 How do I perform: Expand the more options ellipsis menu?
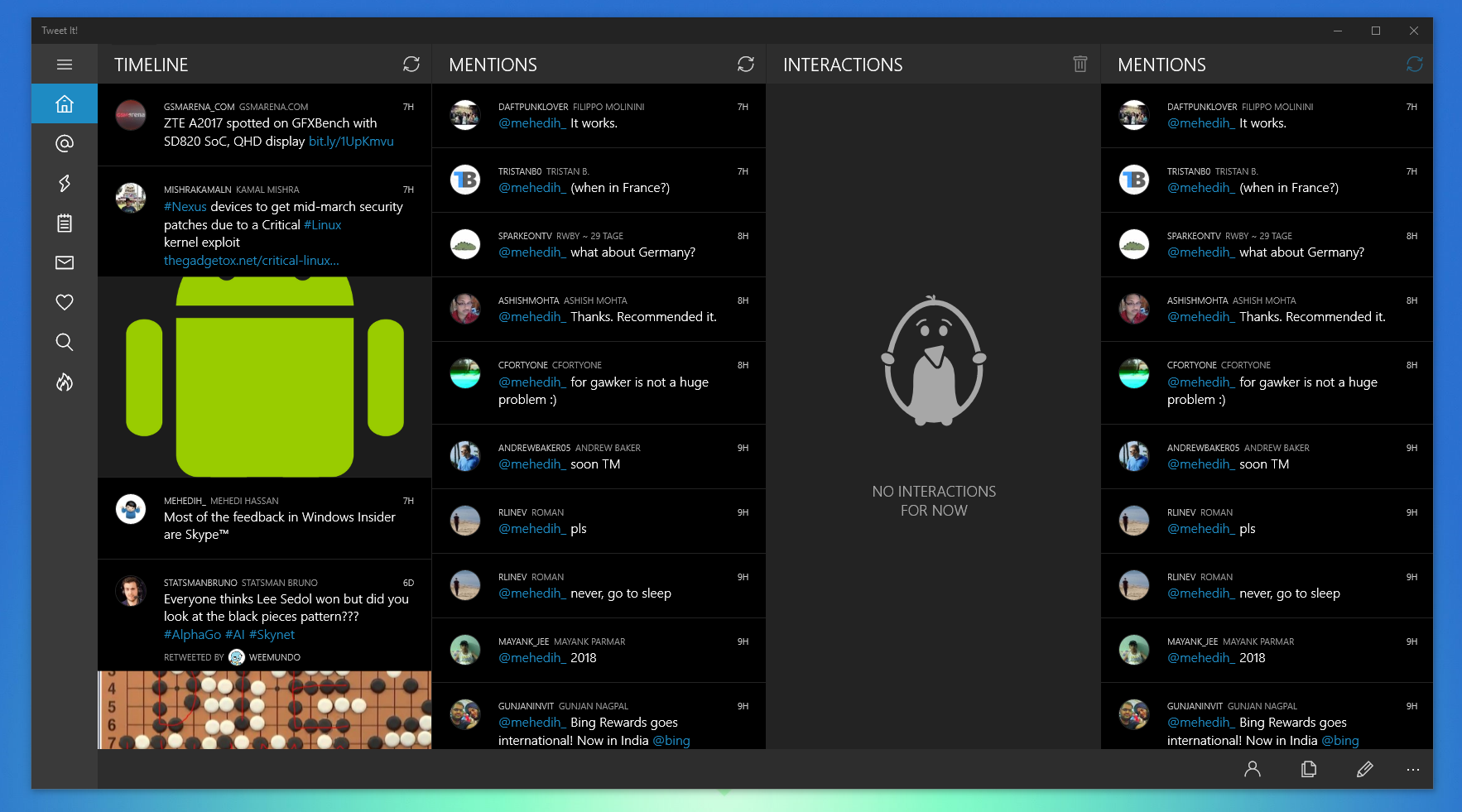click(x=1412, y=769)
